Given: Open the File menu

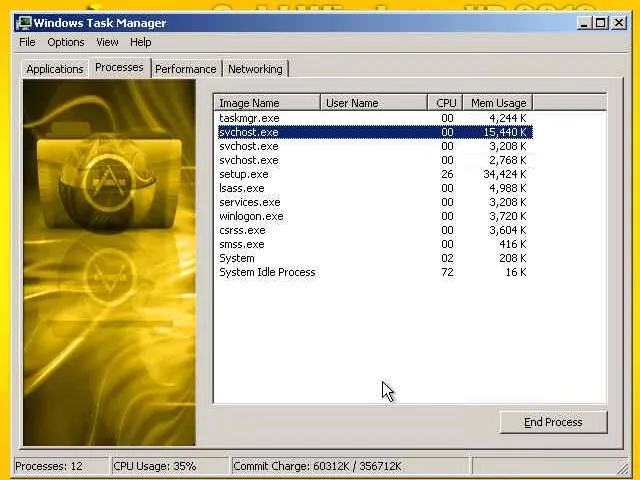Looking at the screenshot, I should tap(27, 42).
